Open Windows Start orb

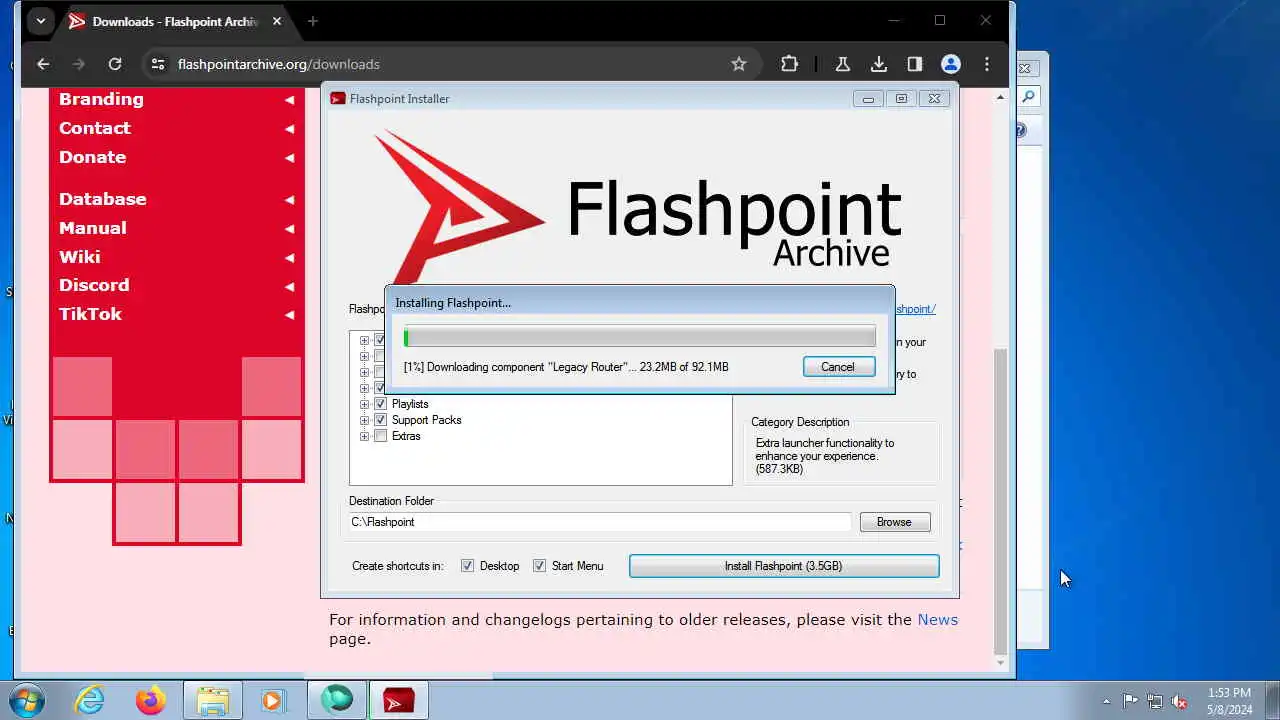pyautogui.click(x=27, y=700)
